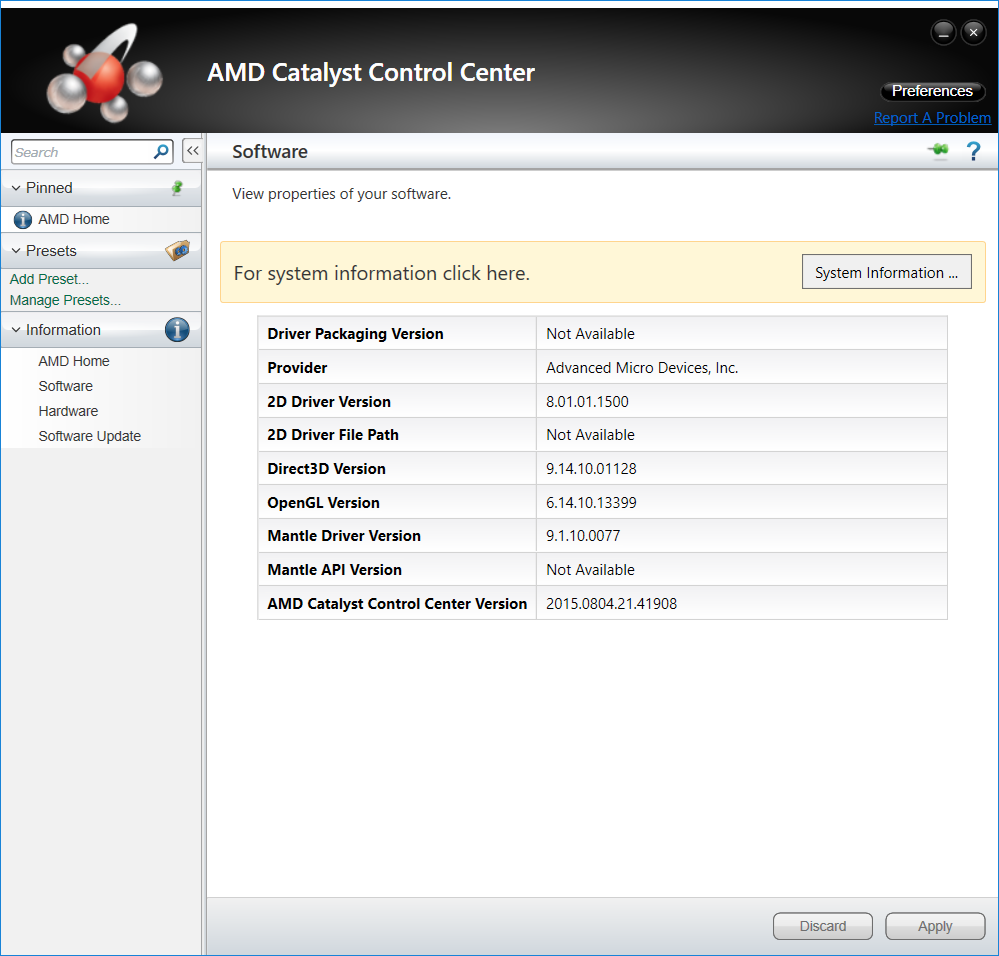Click 'For system information click here' text
Screen dimensions: 999x956
(382, 273)
